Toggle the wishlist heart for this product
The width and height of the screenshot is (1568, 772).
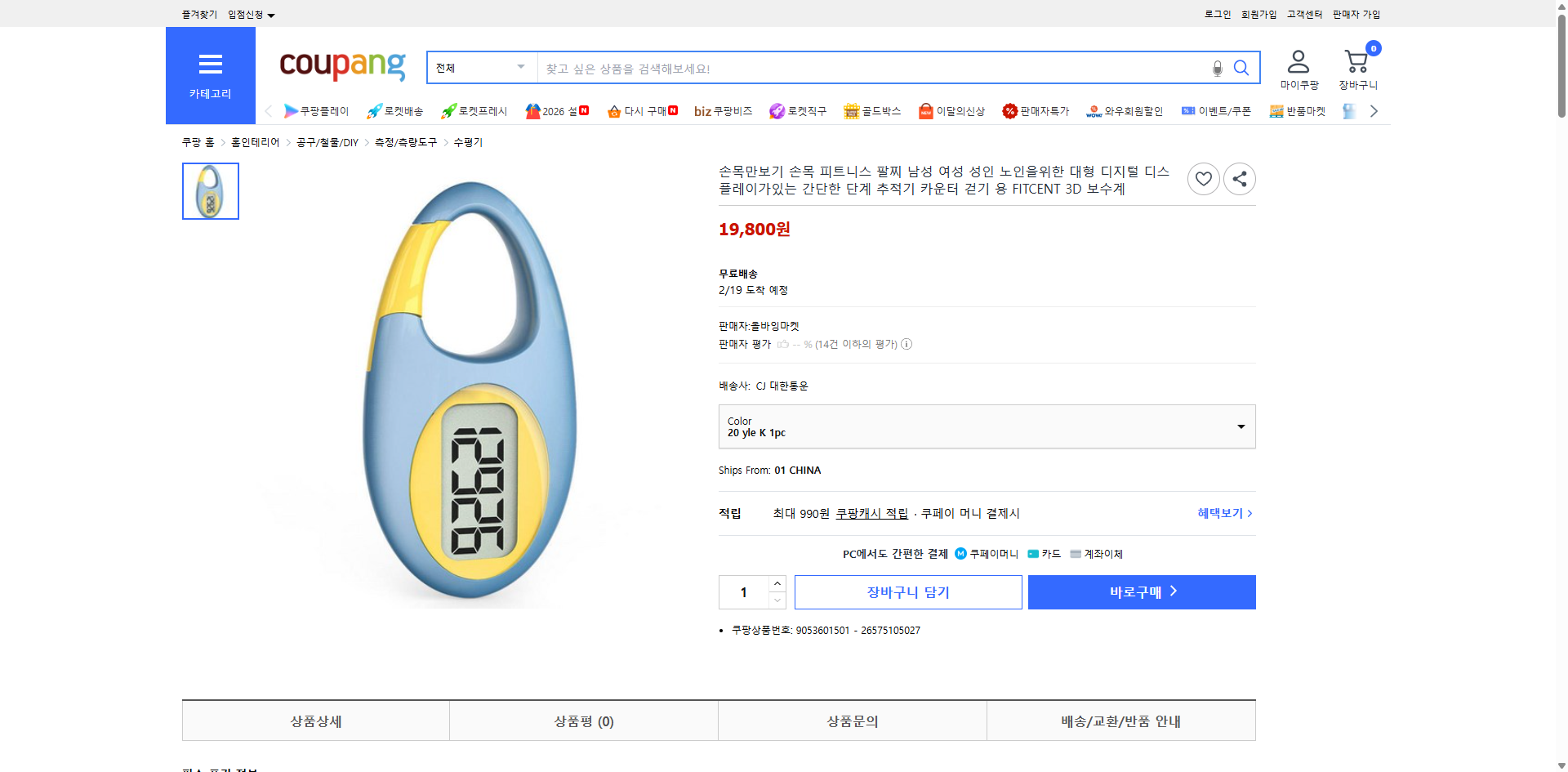[1203, 178]
